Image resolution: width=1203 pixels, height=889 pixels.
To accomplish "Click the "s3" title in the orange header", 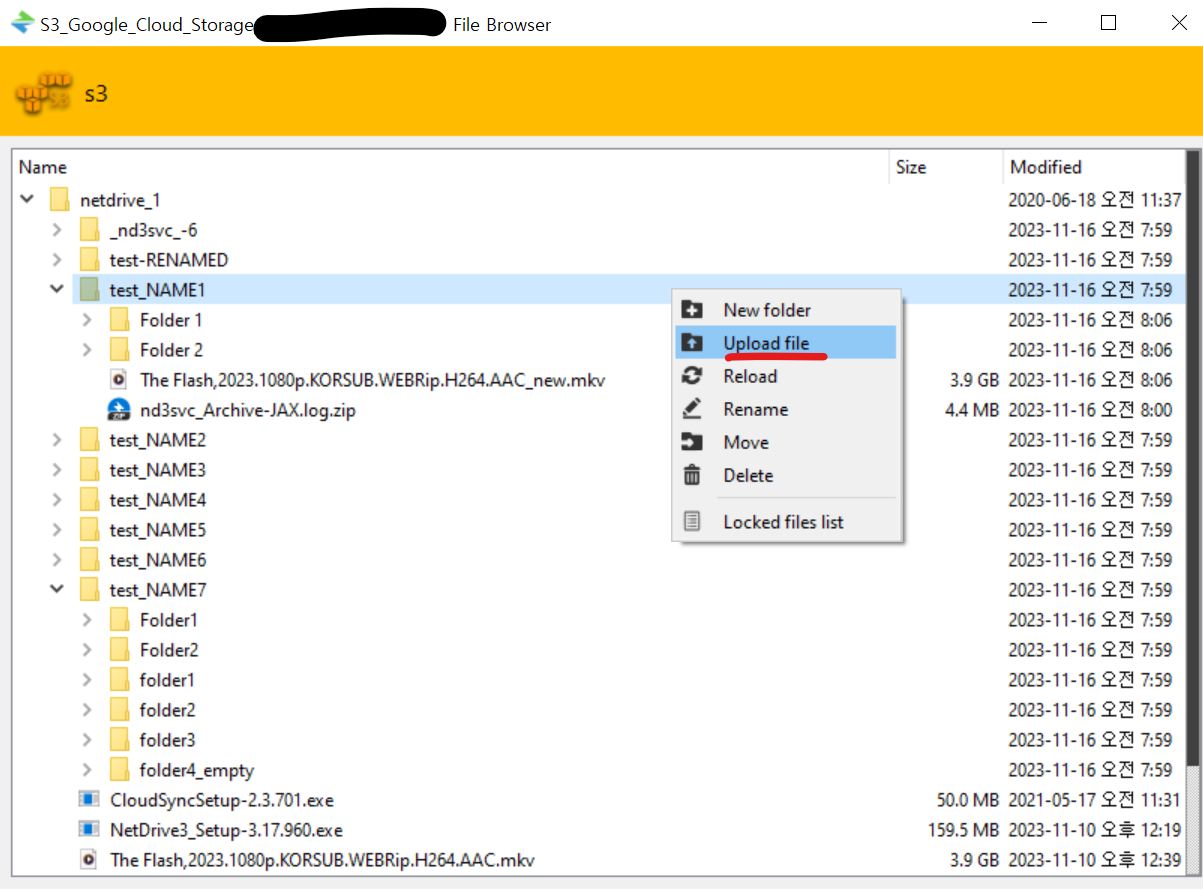I will click(96, 94).
